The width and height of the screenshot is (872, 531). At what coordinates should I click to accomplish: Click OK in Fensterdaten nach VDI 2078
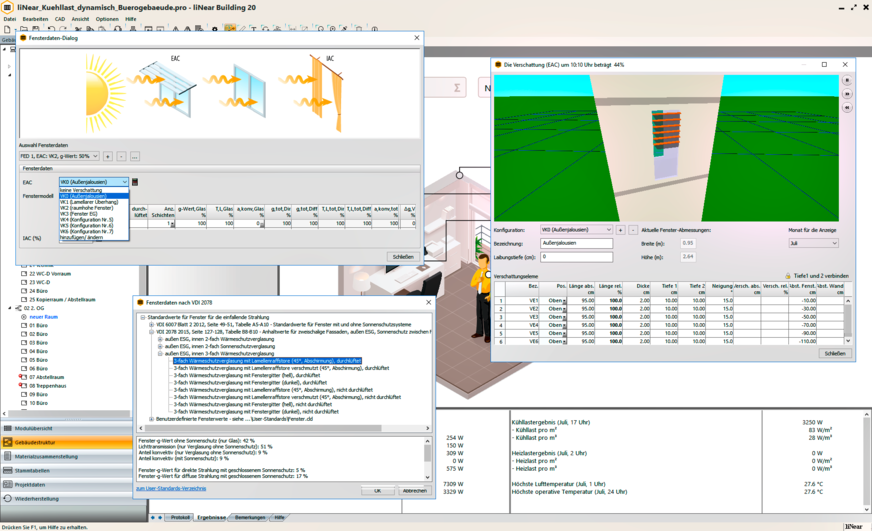378,490
